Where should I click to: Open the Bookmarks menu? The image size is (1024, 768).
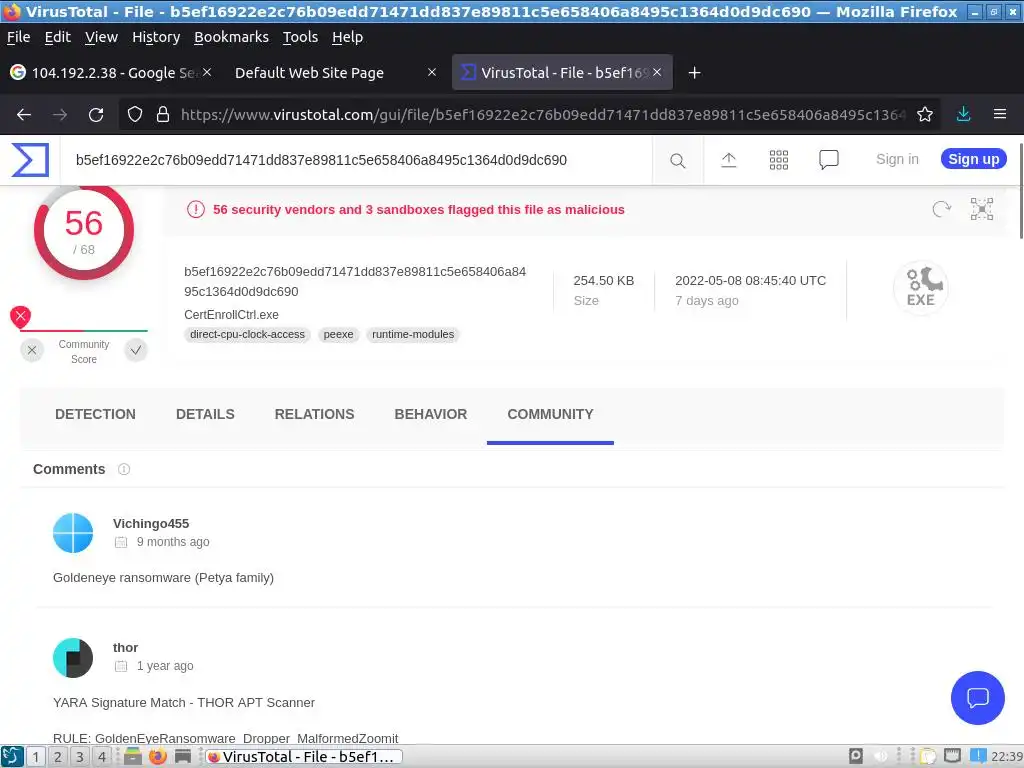click(x=231, y=37)
